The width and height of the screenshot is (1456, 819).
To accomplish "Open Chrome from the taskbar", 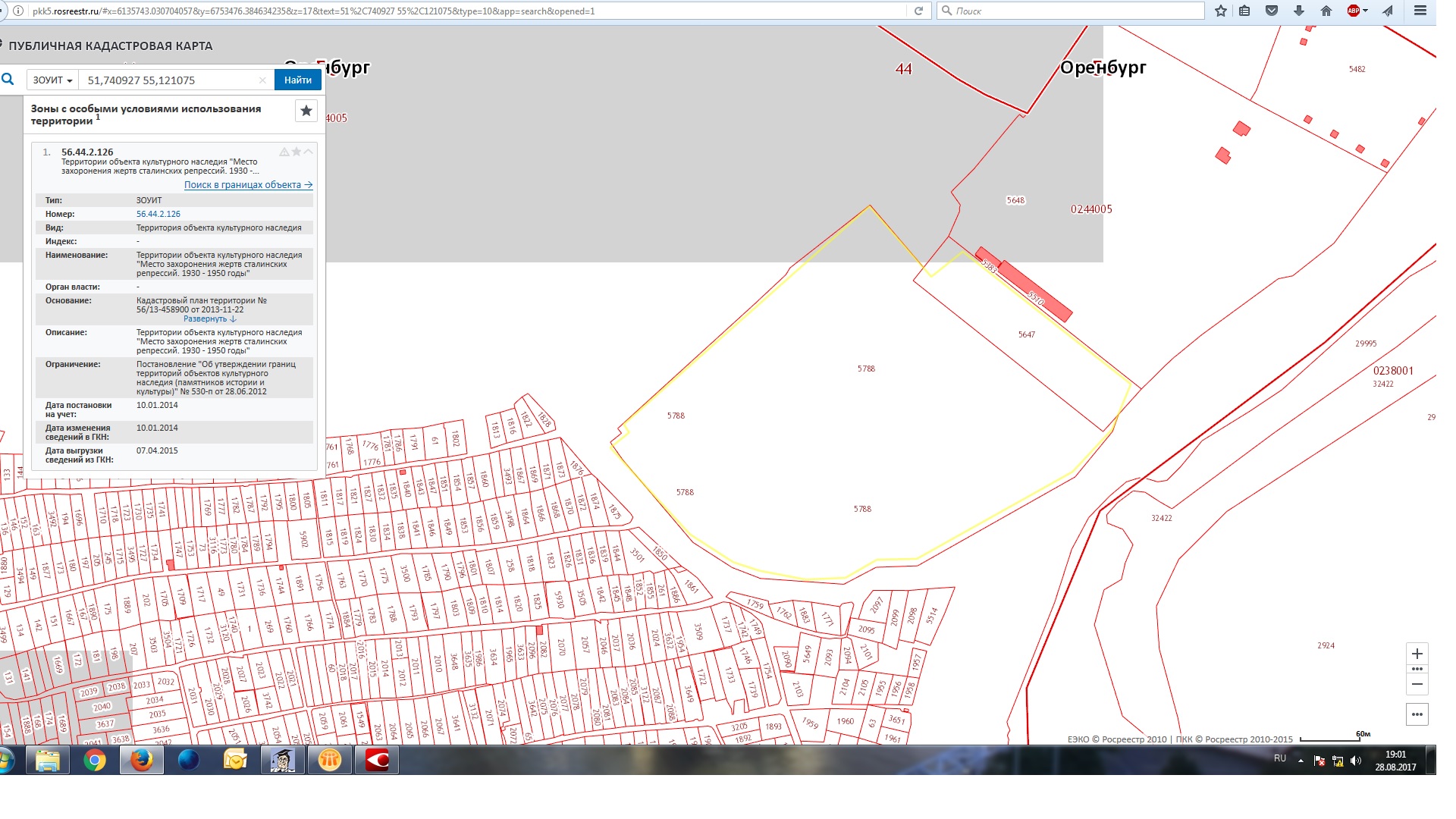I will [x=95, y=760].
